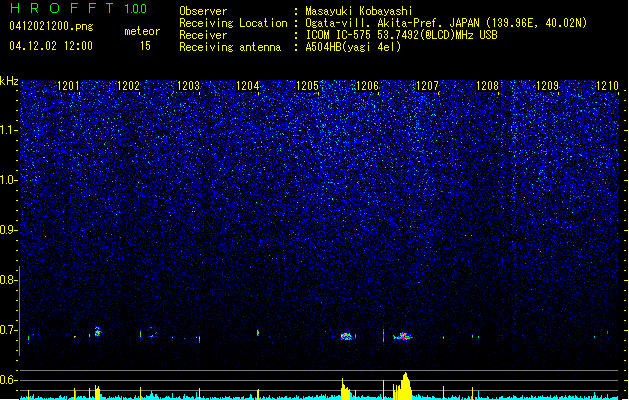
Task: Click the 1210 time marker
Action: click(x=607, y=86)
